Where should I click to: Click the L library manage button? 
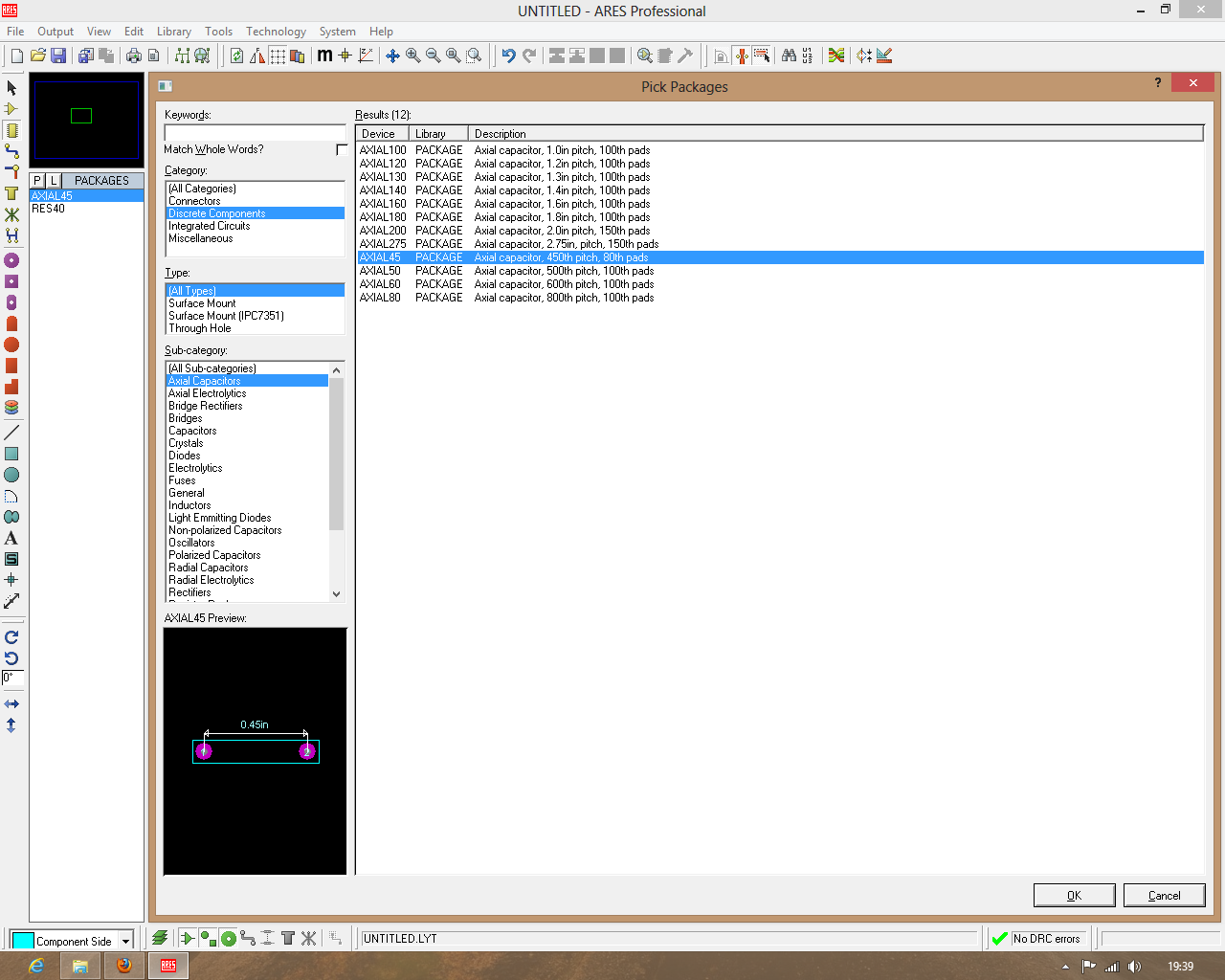tap(54, 180)
